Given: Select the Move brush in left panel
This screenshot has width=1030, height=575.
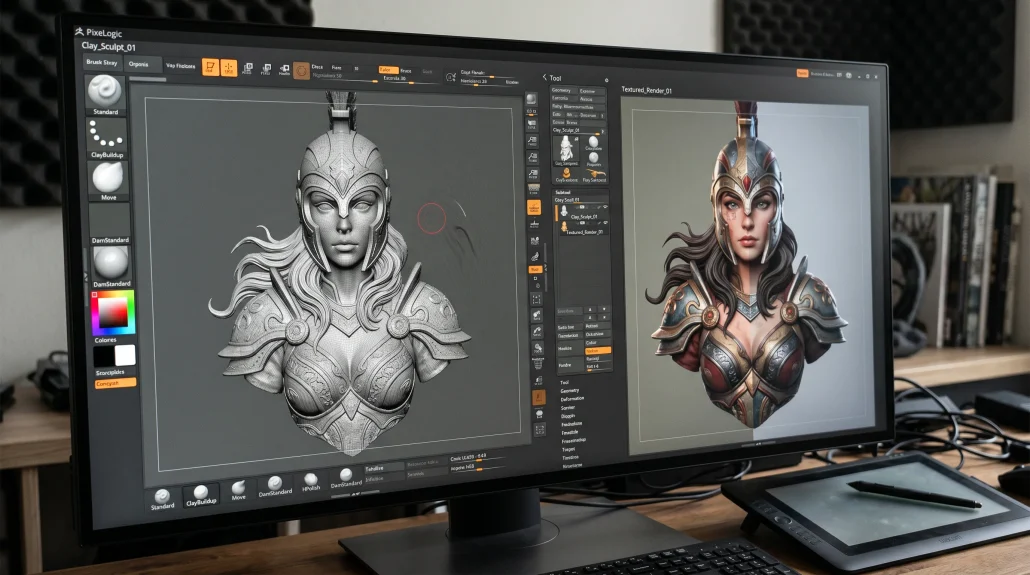Looking at the screenshot, I should point(108,181).
